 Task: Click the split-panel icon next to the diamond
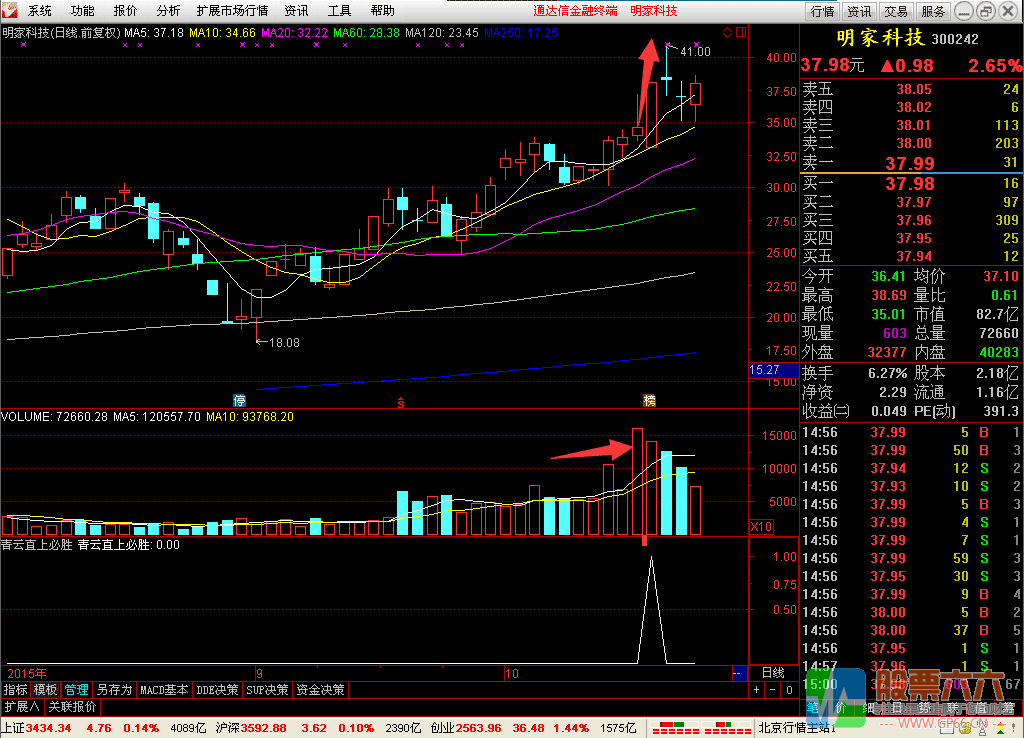pyautogui.click(x=741, y=32)
